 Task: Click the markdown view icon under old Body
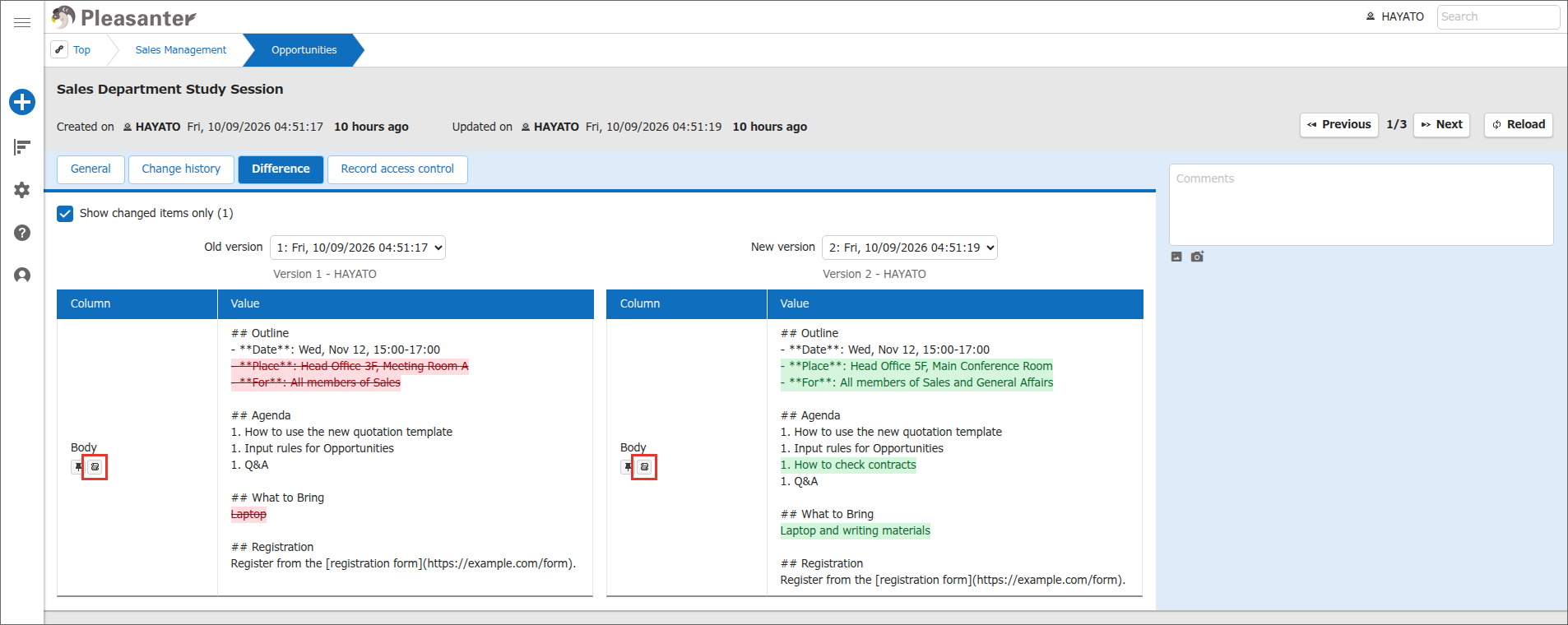tap(95, 467)
